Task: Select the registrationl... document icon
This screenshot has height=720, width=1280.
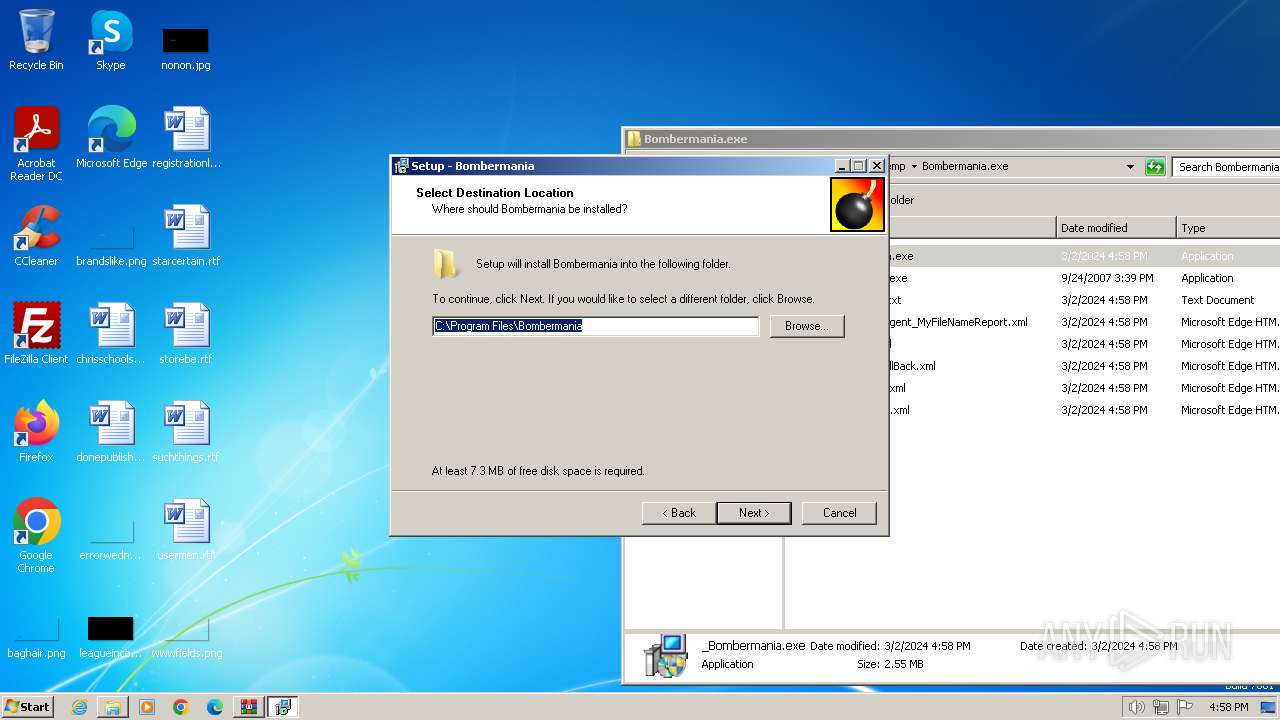Action: [186, 138]
